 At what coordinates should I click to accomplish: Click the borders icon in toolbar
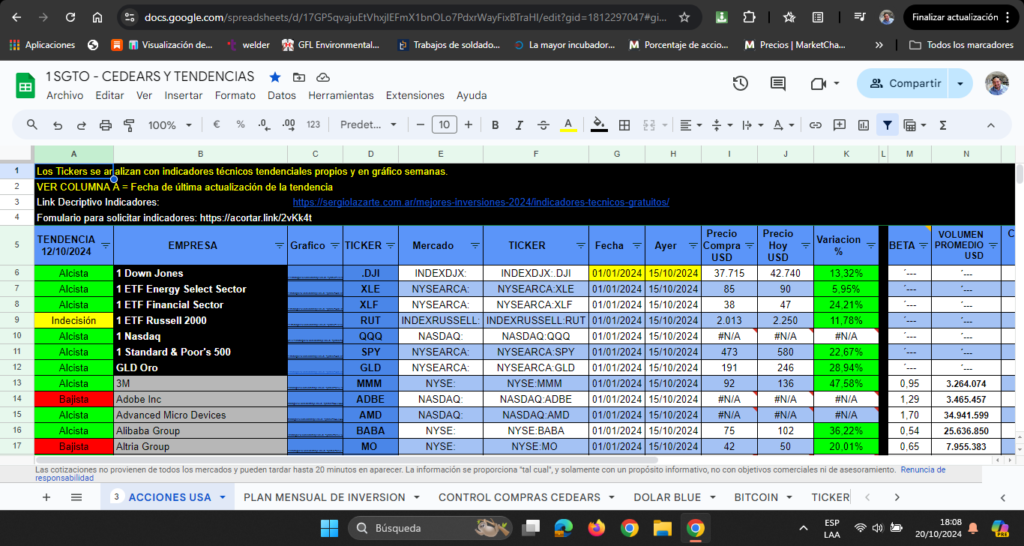click(624, 125)
